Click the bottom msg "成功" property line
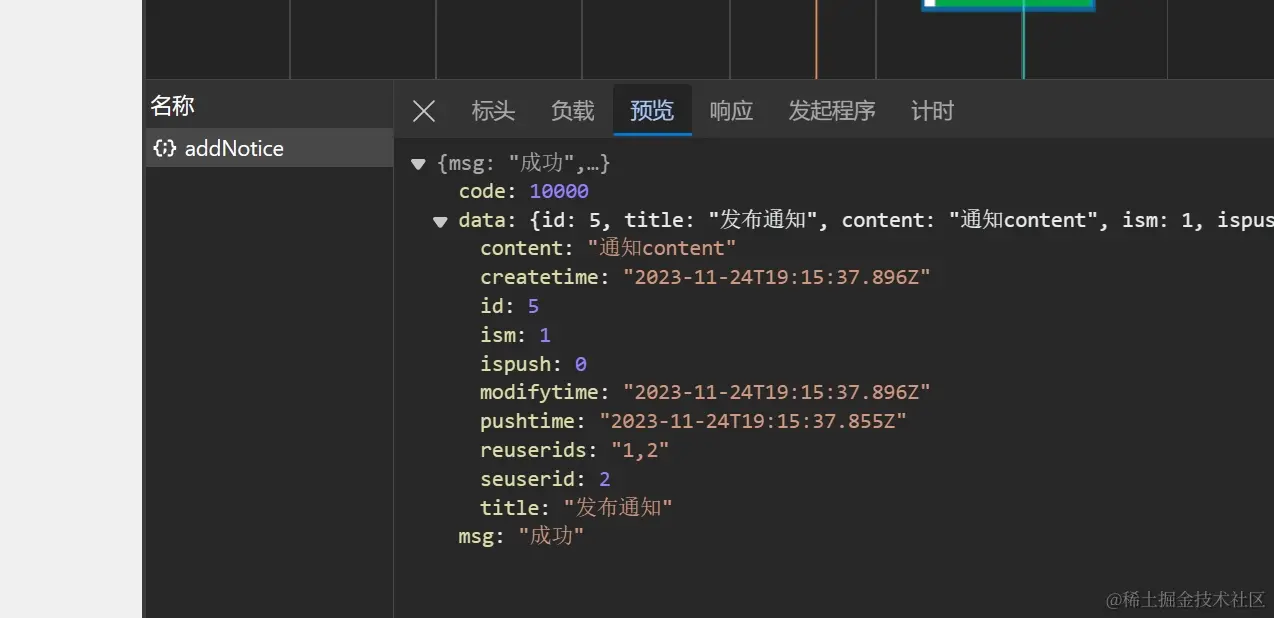The height and width of the screenshot is (618, 1274). (521, 536)
